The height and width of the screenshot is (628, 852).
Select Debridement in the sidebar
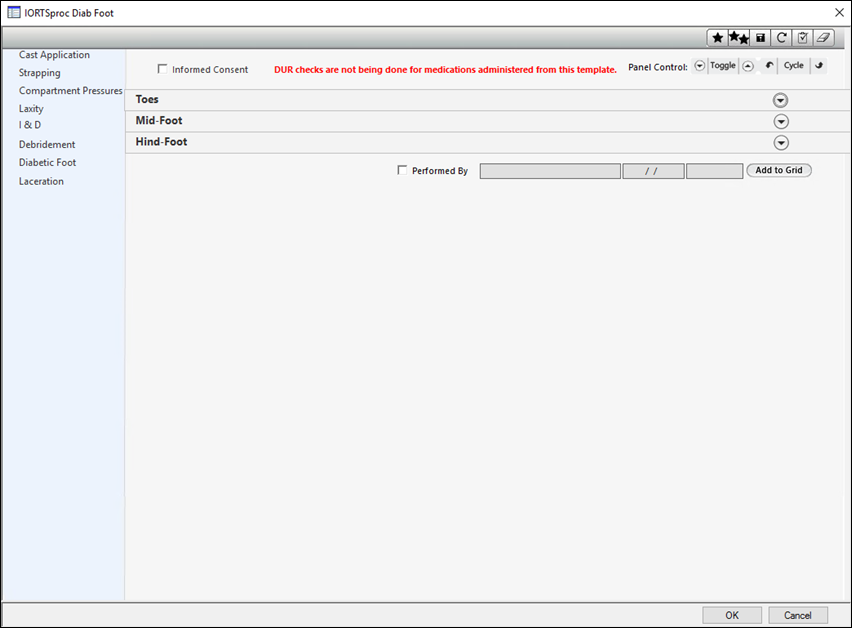pyautogui.click(x=47, y=145)
